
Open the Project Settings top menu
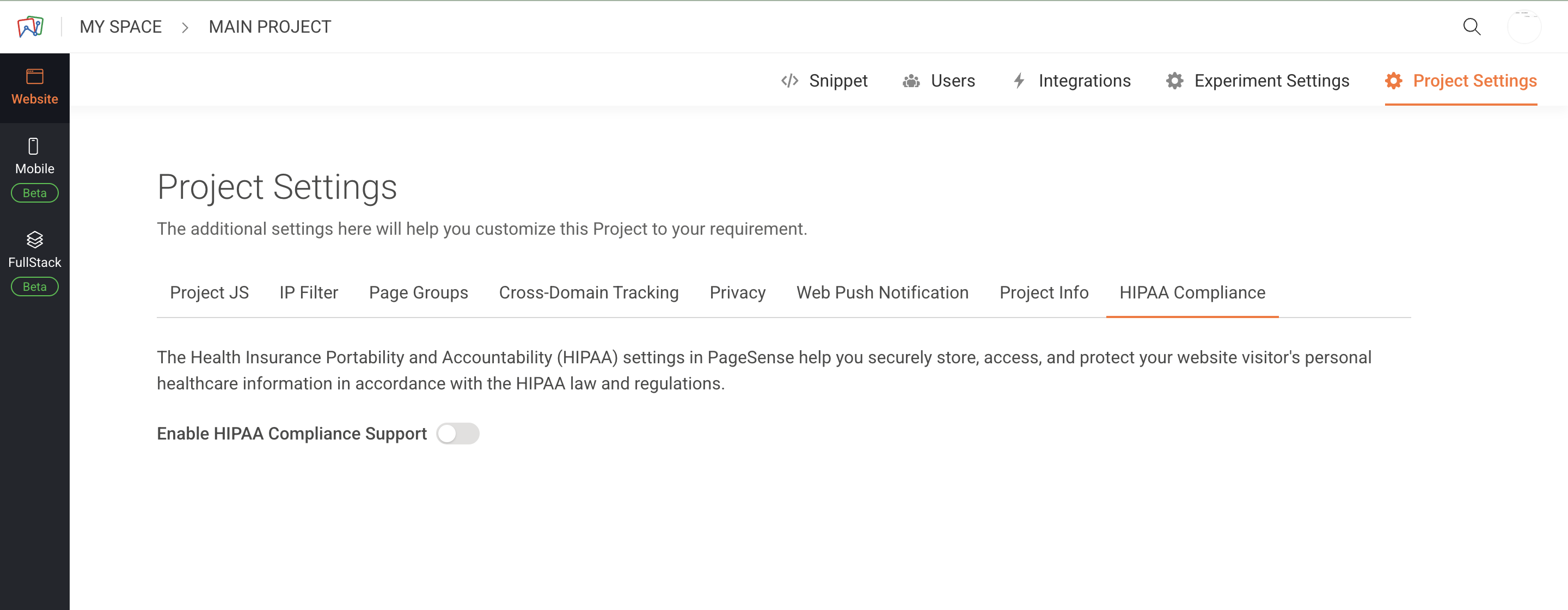click(x=1474, y=81)
